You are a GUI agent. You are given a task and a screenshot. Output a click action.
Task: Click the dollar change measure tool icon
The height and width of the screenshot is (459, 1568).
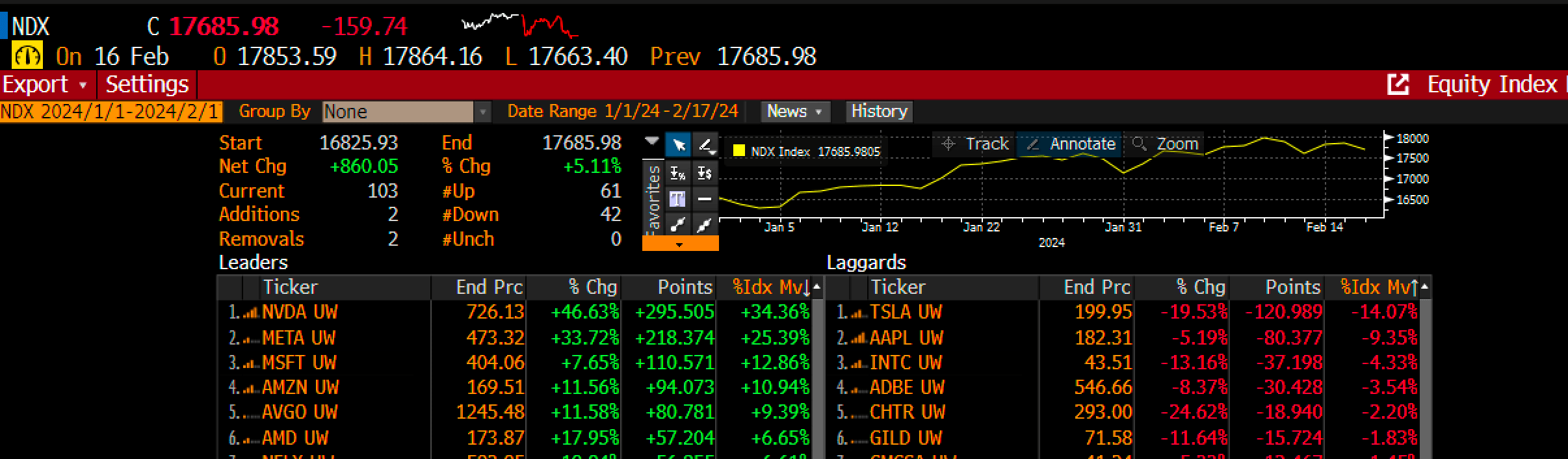pyautogui.click(x=705, y=173)
